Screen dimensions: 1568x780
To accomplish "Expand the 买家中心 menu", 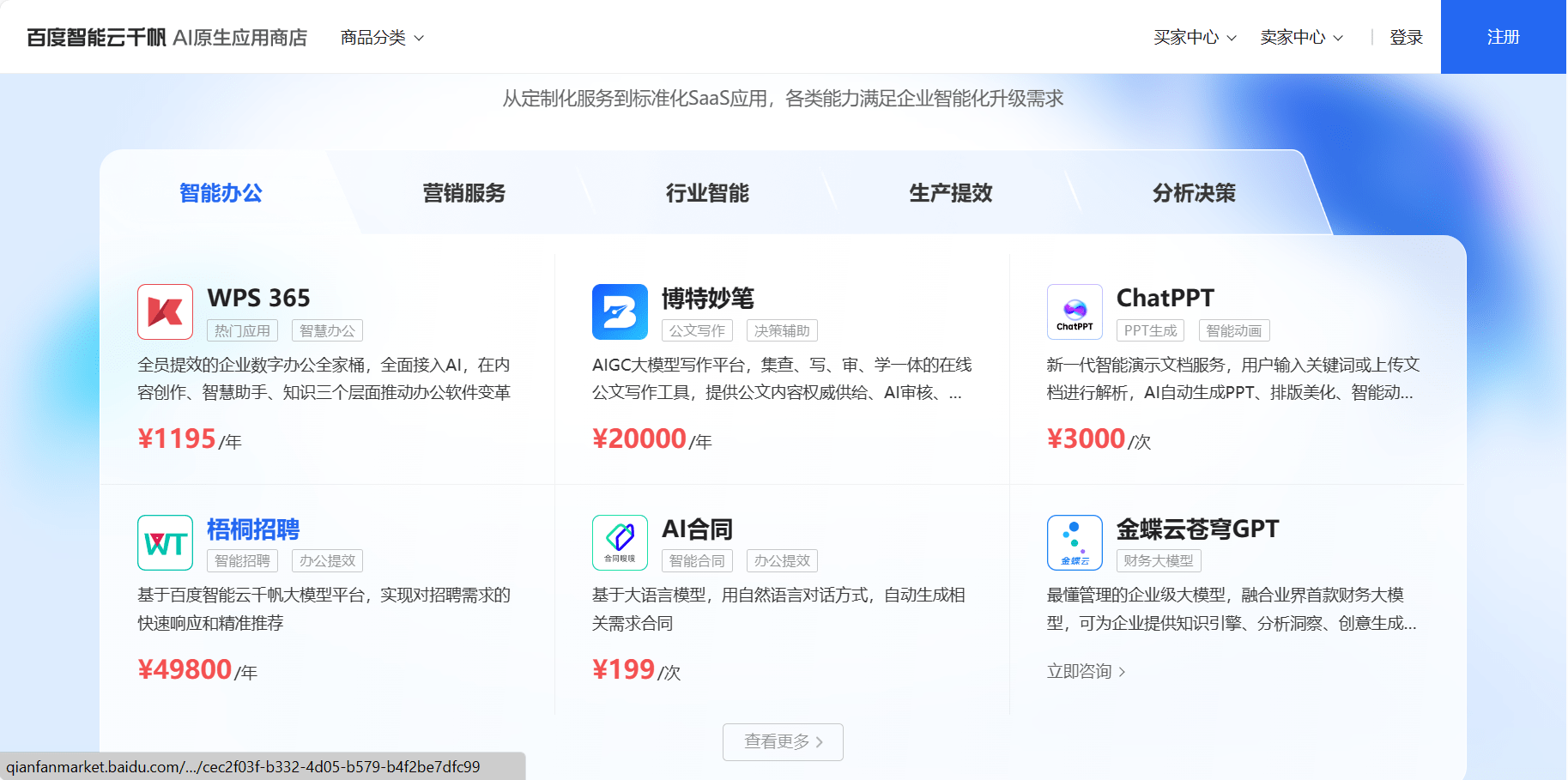I will pyautogui.click(x=1195, y=37).
